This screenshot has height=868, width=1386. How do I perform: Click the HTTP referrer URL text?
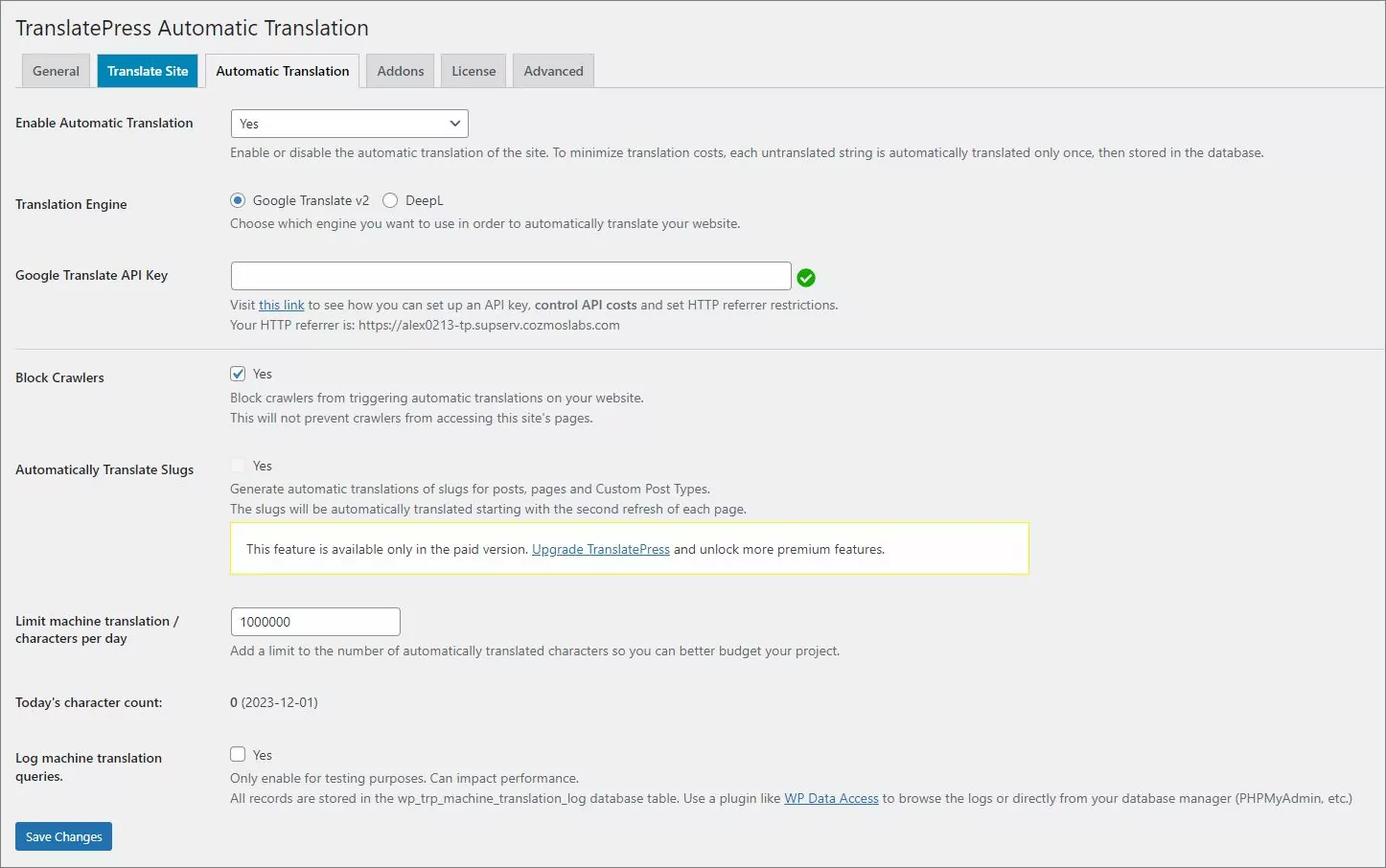[489, 325]
